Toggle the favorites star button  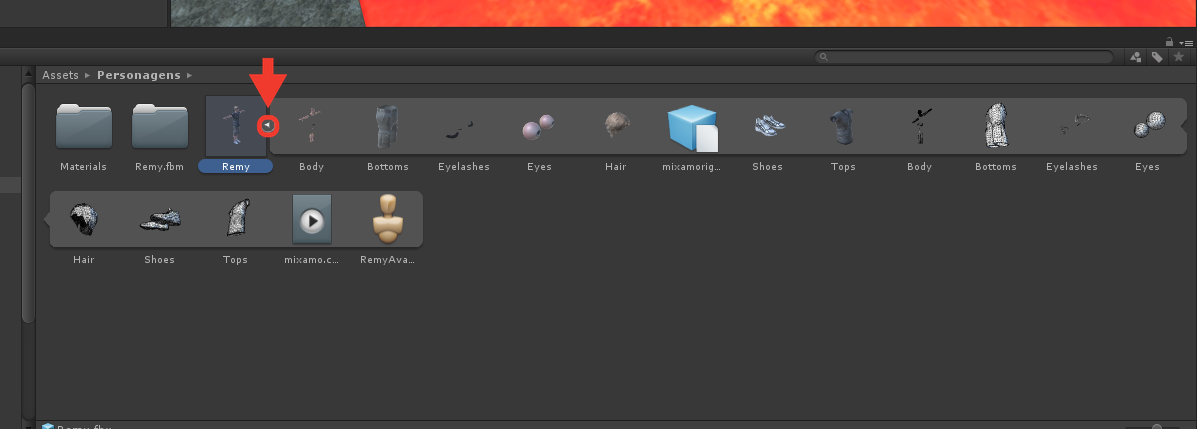pyautogui.click(x=1179, y=57)
